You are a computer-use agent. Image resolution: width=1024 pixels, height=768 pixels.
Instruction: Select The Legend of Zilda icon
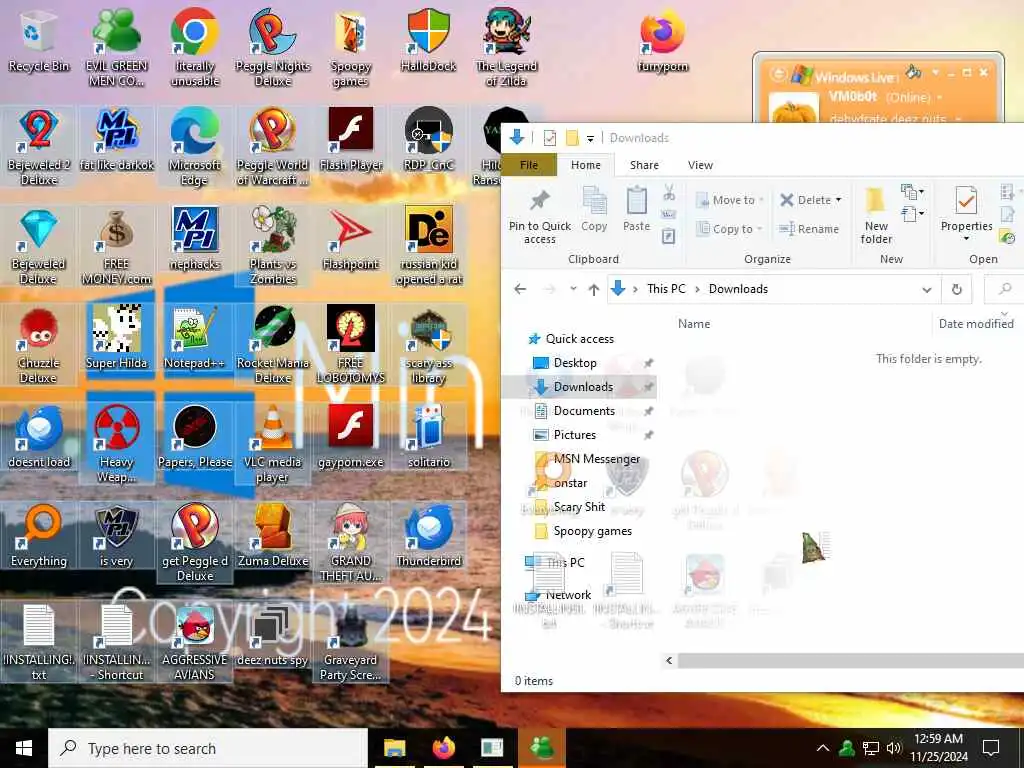506,47
